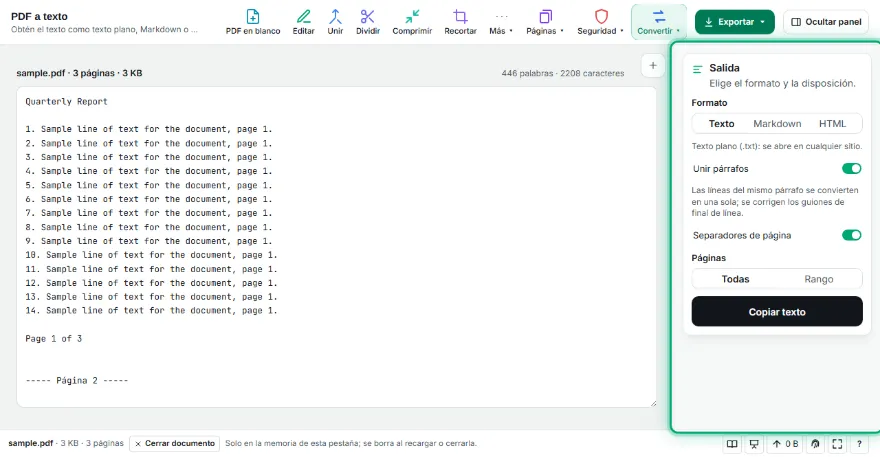Toggle fullscreen with the expand icon

(837, 444)
